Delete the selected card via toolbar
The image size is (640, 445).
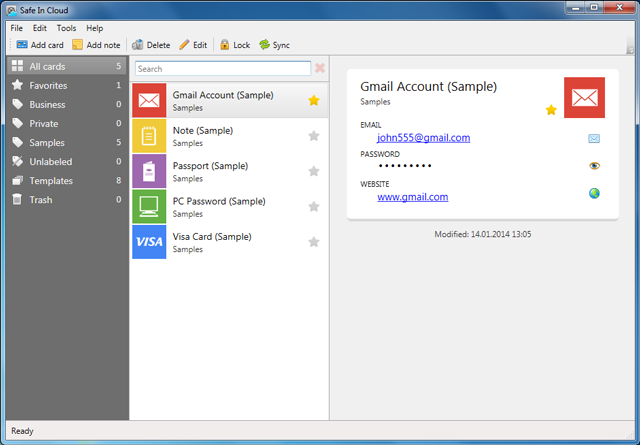pyautogui.click(x=151, y=45)
